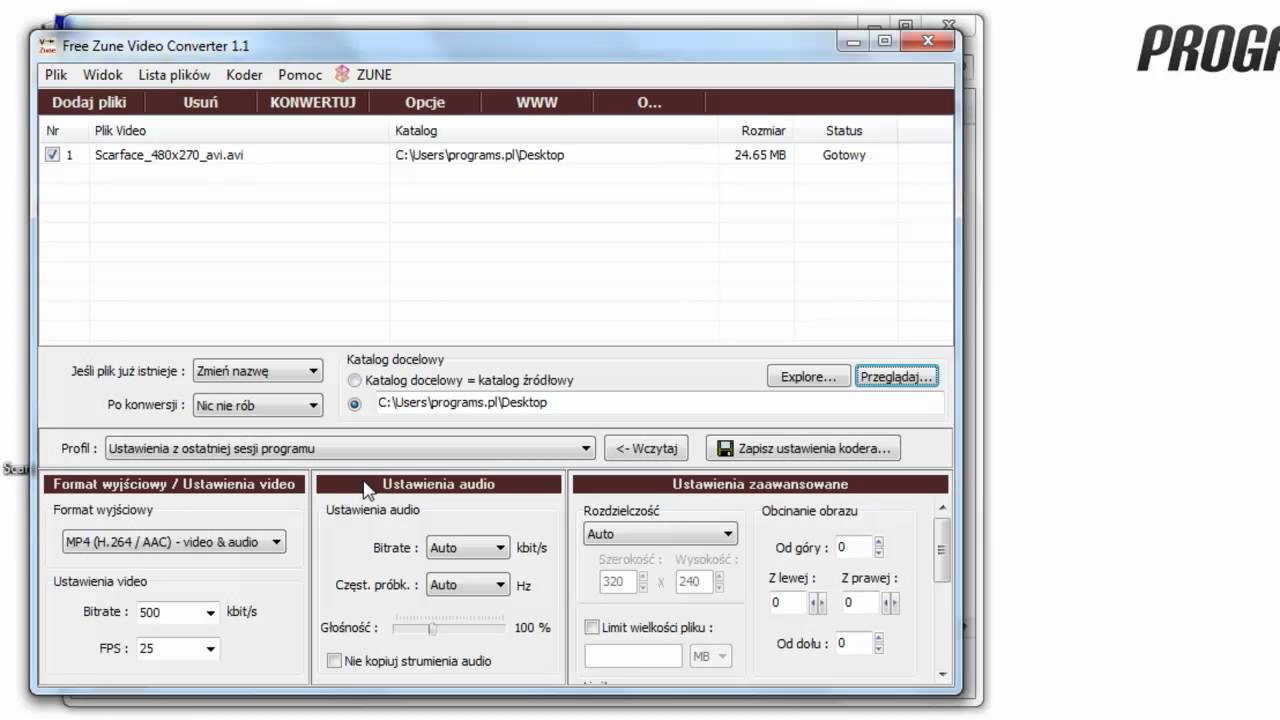Click the Dodaj pliki toolbar button
This screenshot has width=1280, height=720.
[87, 102]
